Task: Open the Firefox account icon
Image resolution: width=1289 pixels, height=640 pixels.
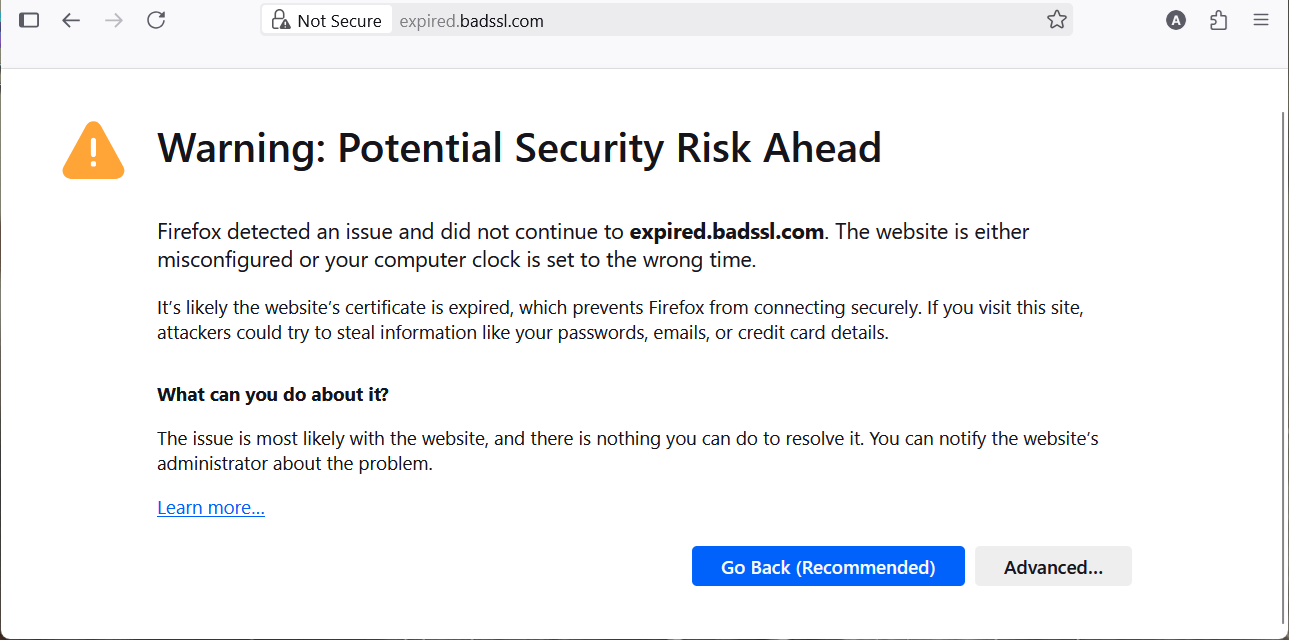Action: [1176, 20]
